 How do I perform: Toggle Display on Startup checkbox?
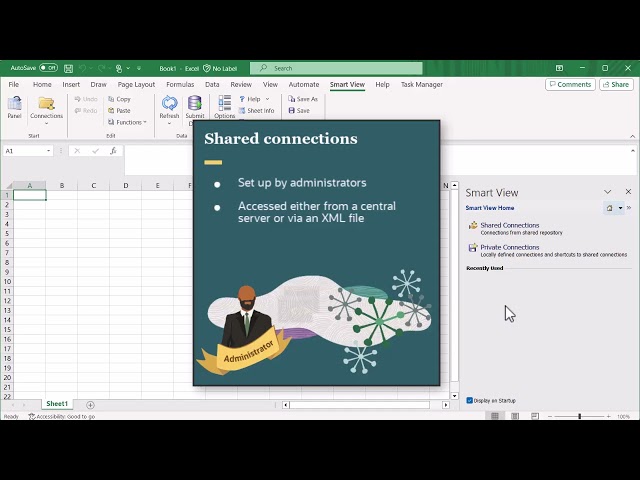pos(469,400)
